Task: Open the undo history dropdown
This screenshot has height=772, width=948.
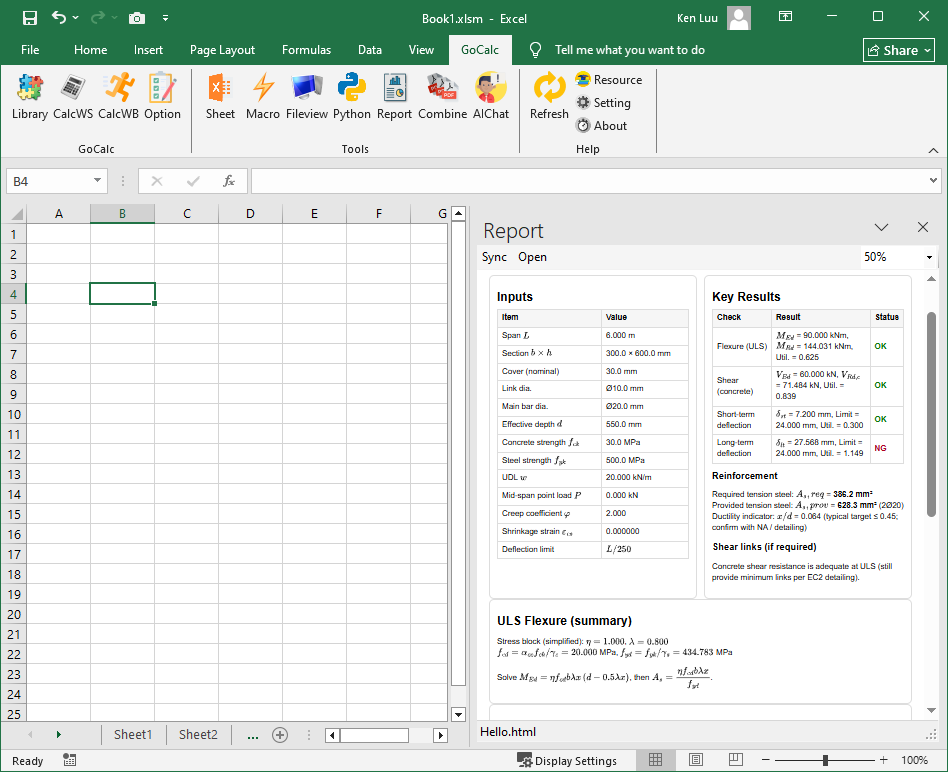Action: pyautogui.click(x=76, y=18)
